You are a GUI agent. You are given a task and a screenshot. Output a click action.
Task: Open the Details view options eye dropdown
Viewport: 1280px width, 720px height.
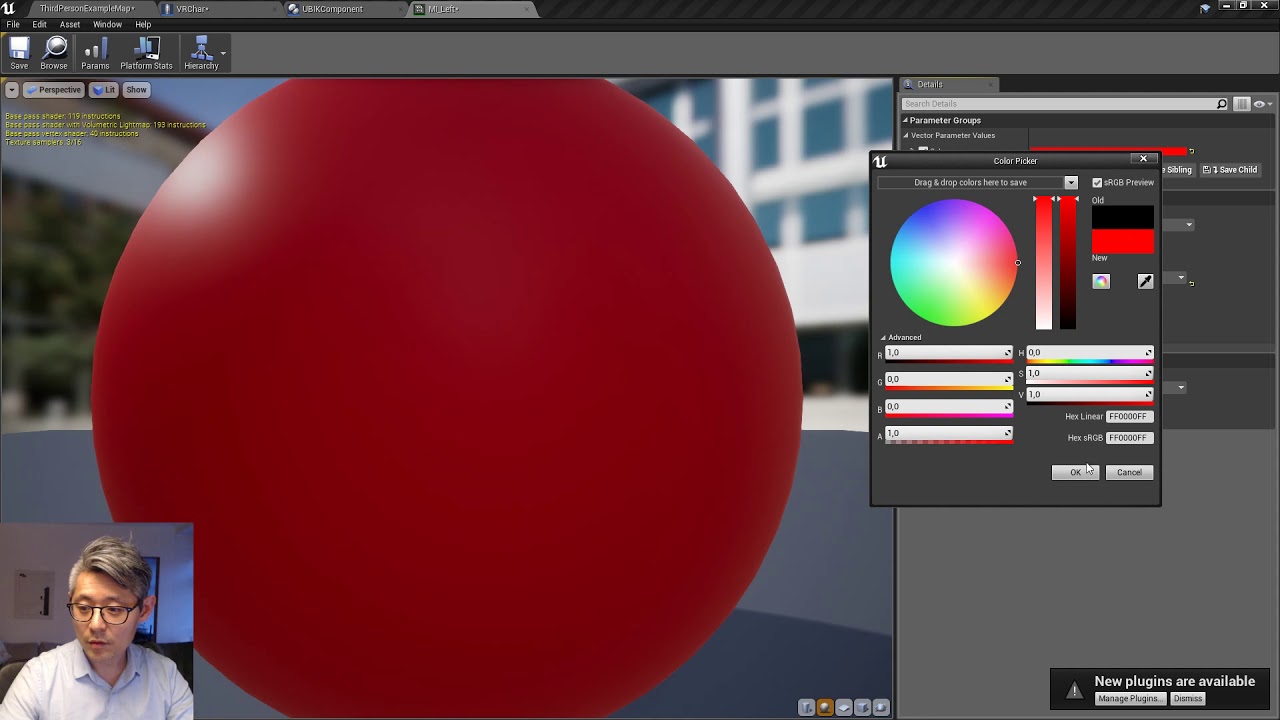pyautogui.click(x=1262, y=104)
